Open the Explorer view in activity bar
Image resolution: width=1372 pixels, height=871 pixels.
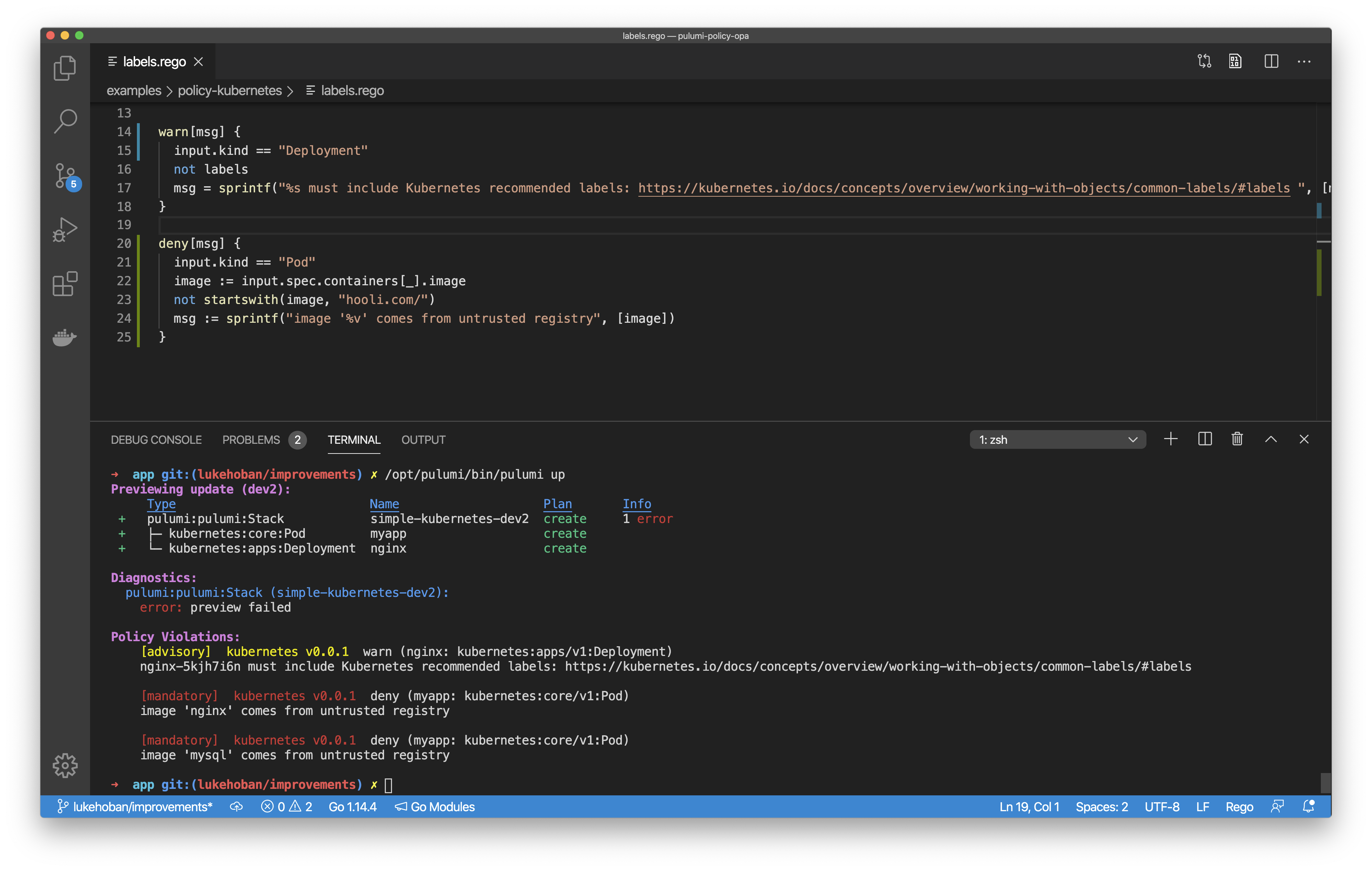click(x=65, y=68)
